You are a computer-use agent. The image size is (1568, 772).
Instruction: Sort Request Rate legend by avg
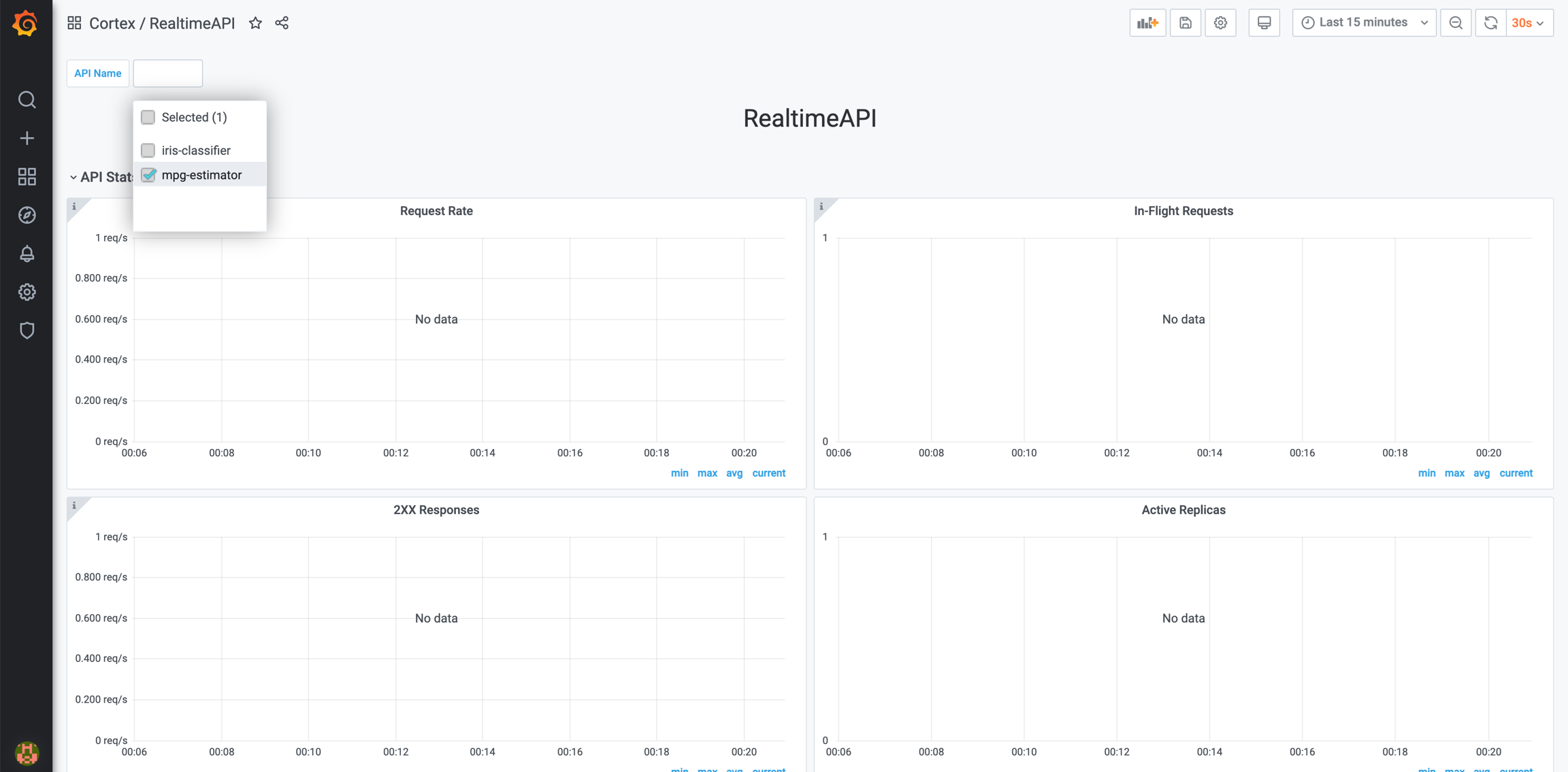tap(734, 473)
